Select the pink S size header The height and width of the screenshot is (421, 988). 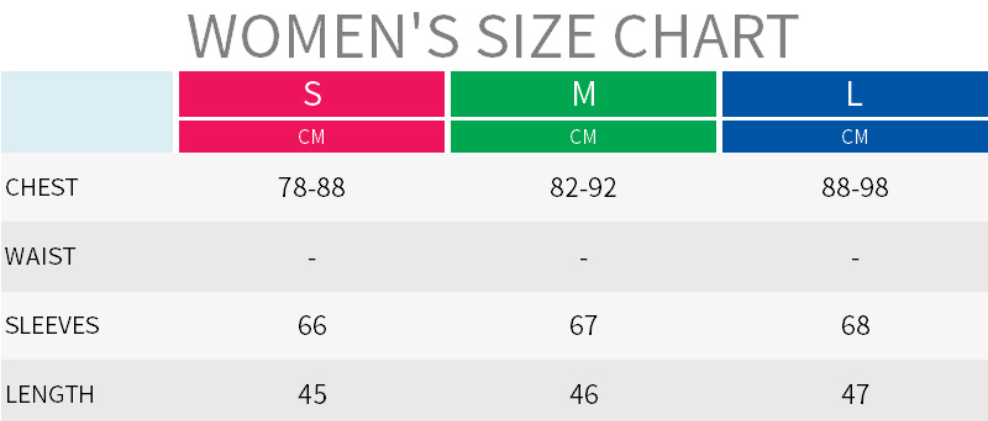tap(312, 94)
